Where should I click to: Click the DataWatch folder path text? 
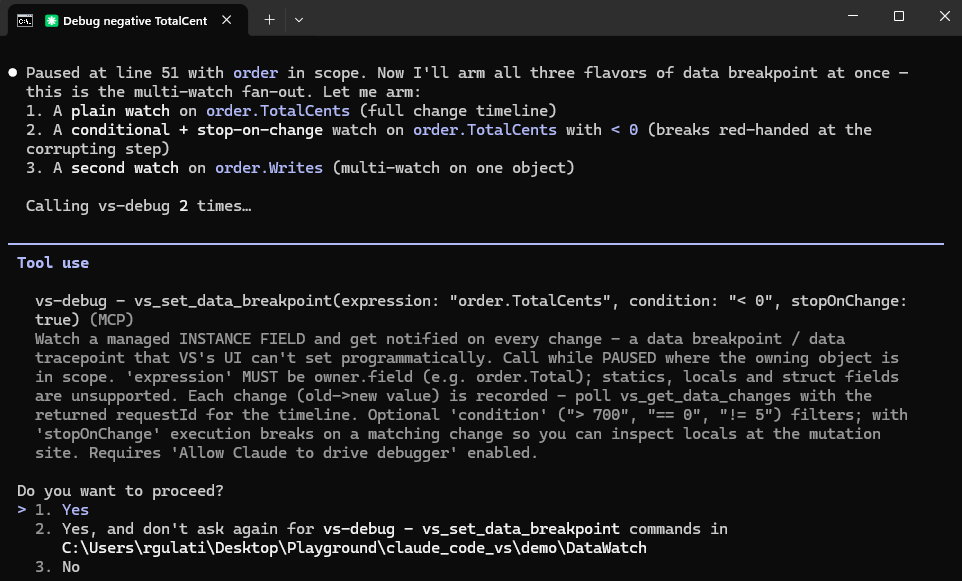point(354,548)
